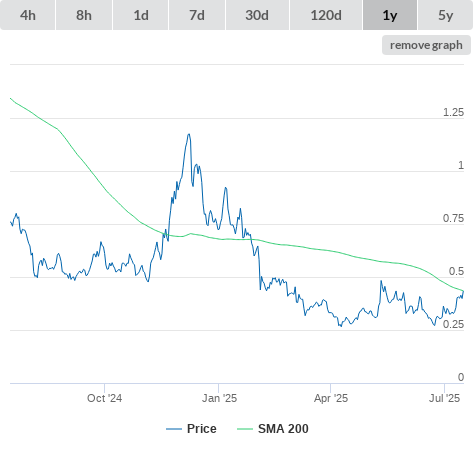Viewport: 474px width, 455px height.
Task: Click the green SMA 200 legend marker
Action: point(245,429)
